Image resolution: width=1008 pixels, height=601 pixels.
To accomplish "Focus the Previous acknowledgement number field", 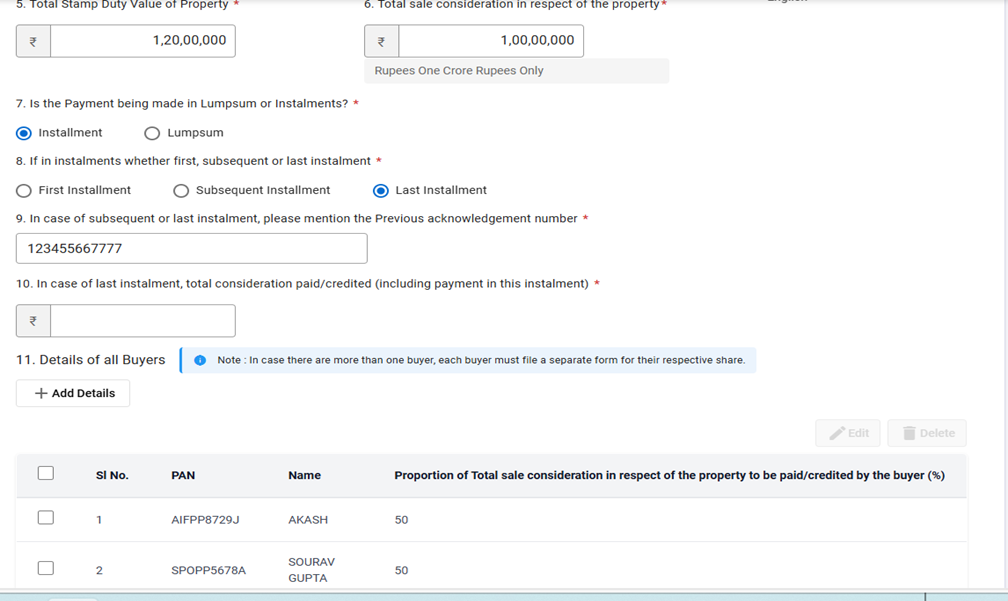I will coord(192,248).
